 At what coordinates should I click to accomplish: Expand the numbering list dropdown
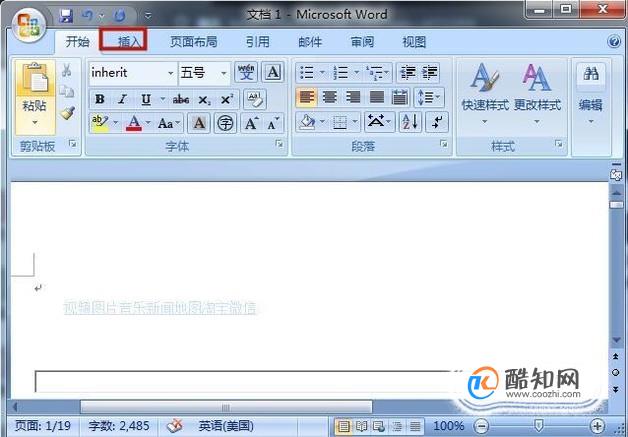click(x=356, y=72)
